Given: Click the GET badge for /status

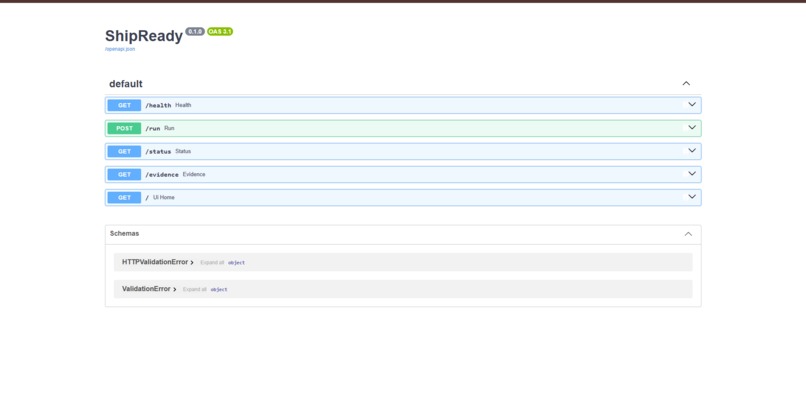Looking at the screenshot, I should tap(124, 152).
